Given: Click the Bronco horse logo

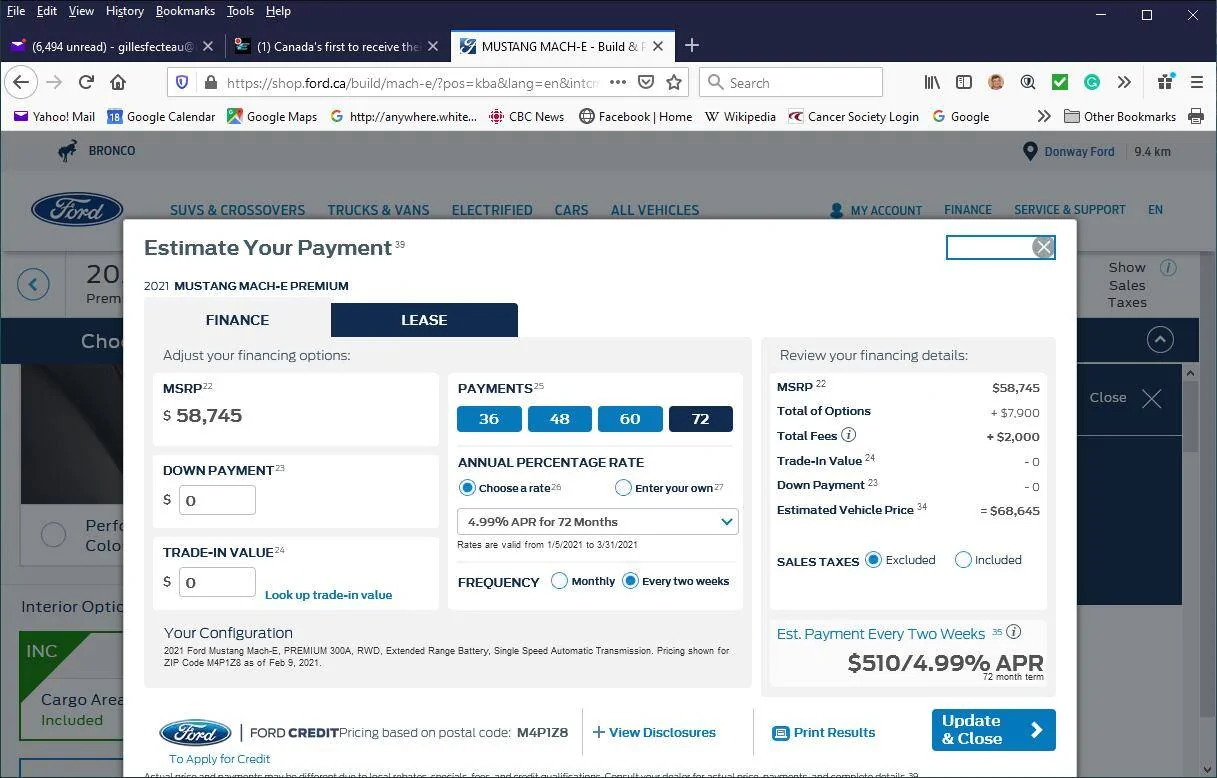Looking at the screenshot, I should 67,151.
